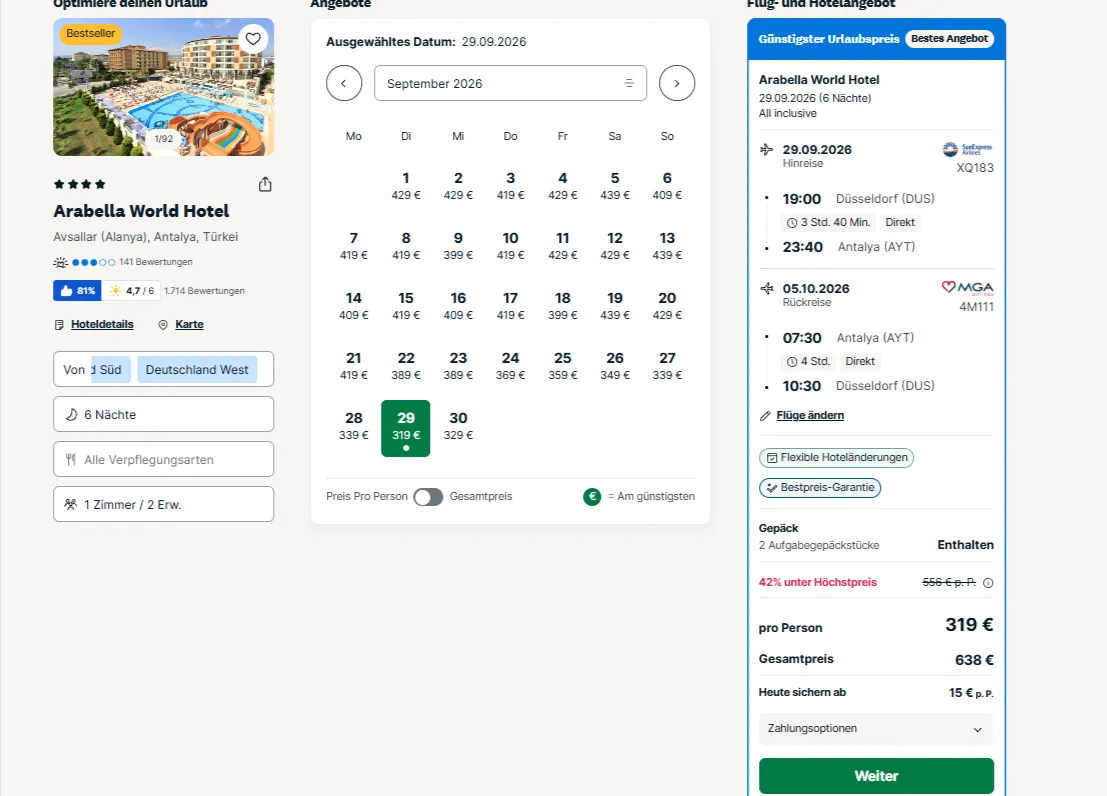Select September 28 at 339 €

click(x=354, y=426)
